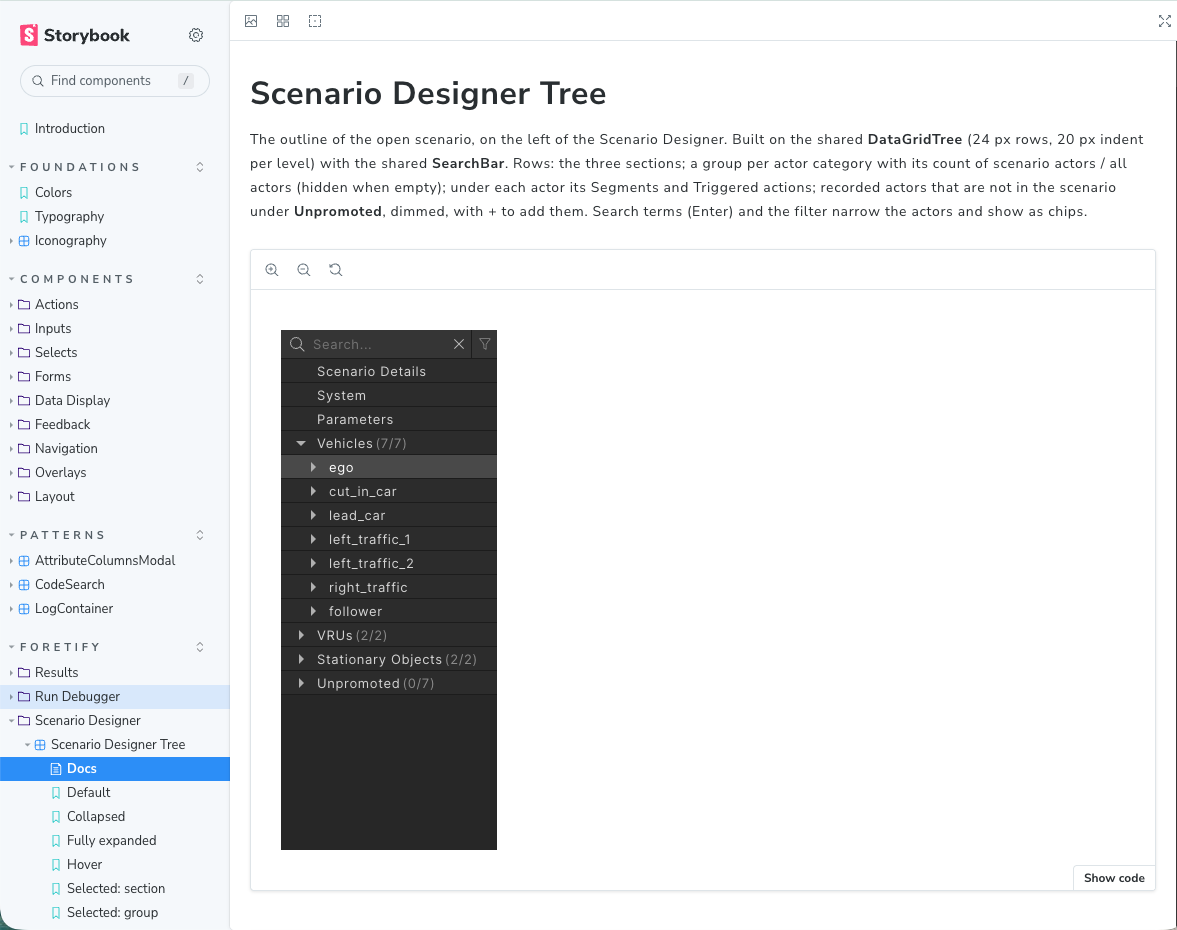This screenshot has width=1177, height=930.
Task: Expand the Stationary Objects (2/2) group
Action: pyautogui.click(x=301, y=660)
